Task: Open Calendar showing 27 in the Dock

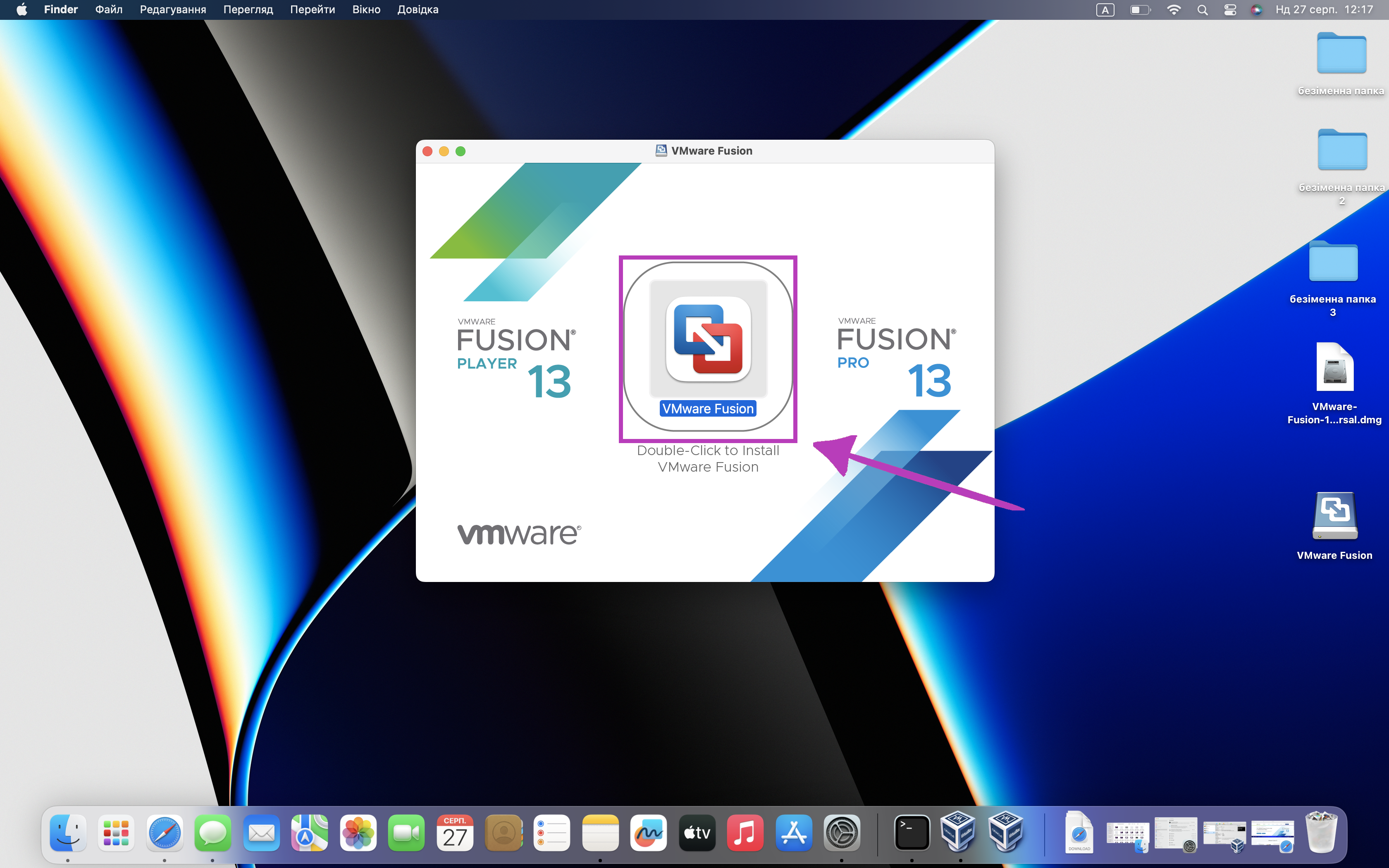Action: coord(455,833)
